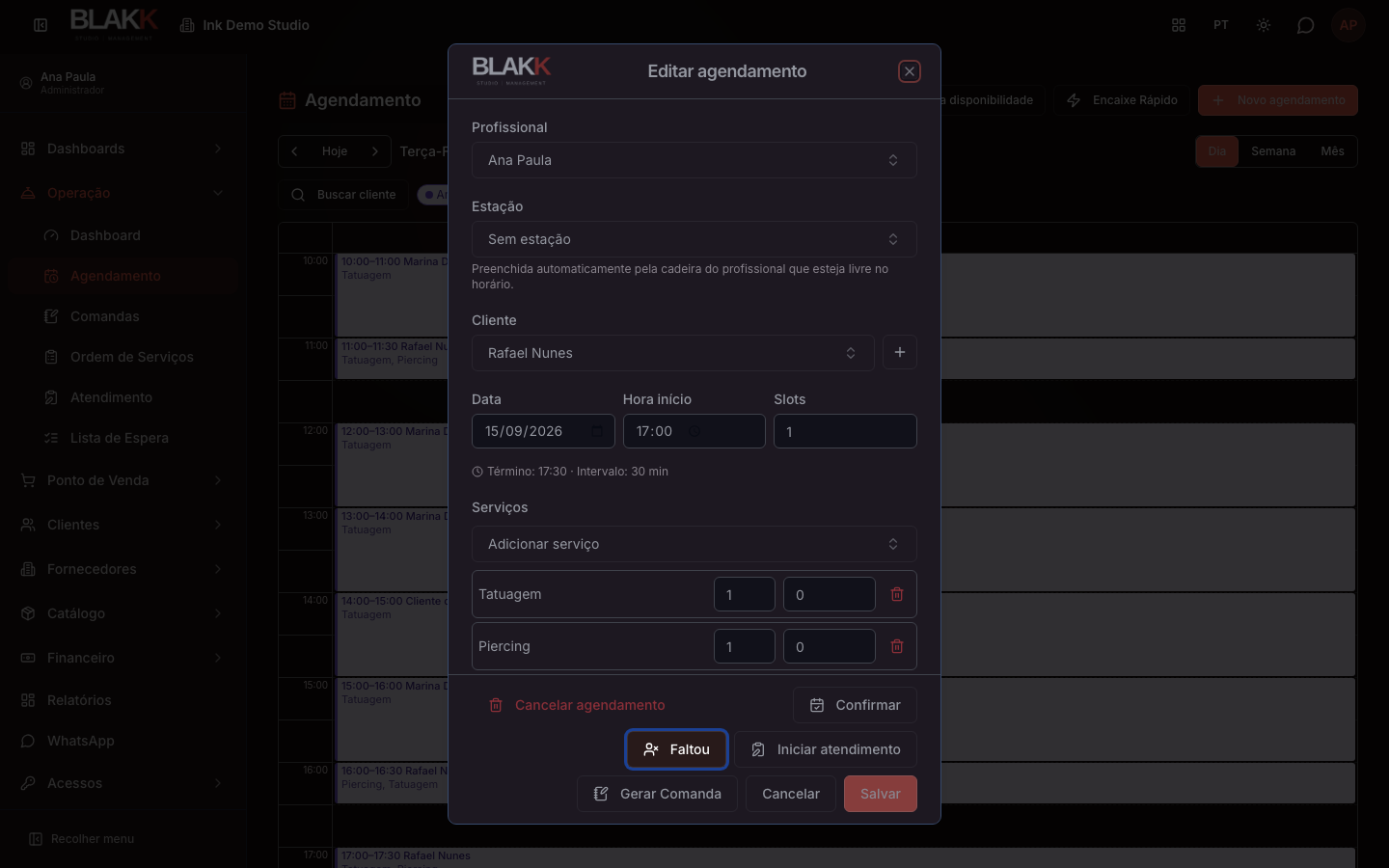Open the Profissional dropdown showing Ana Paula
1389x868 pixels.
694,160
